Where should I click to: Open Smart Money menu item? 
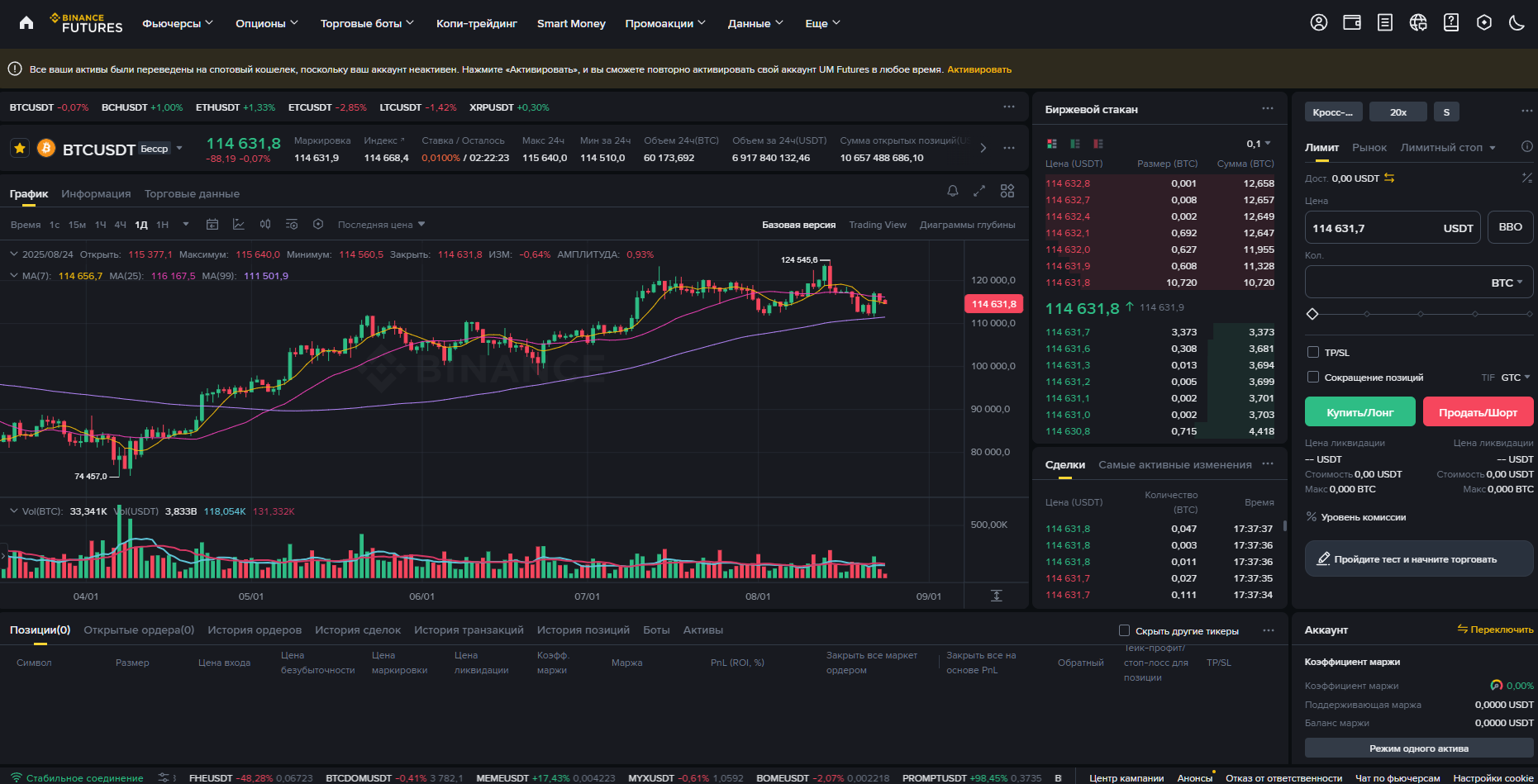click(x=571, y=23)
